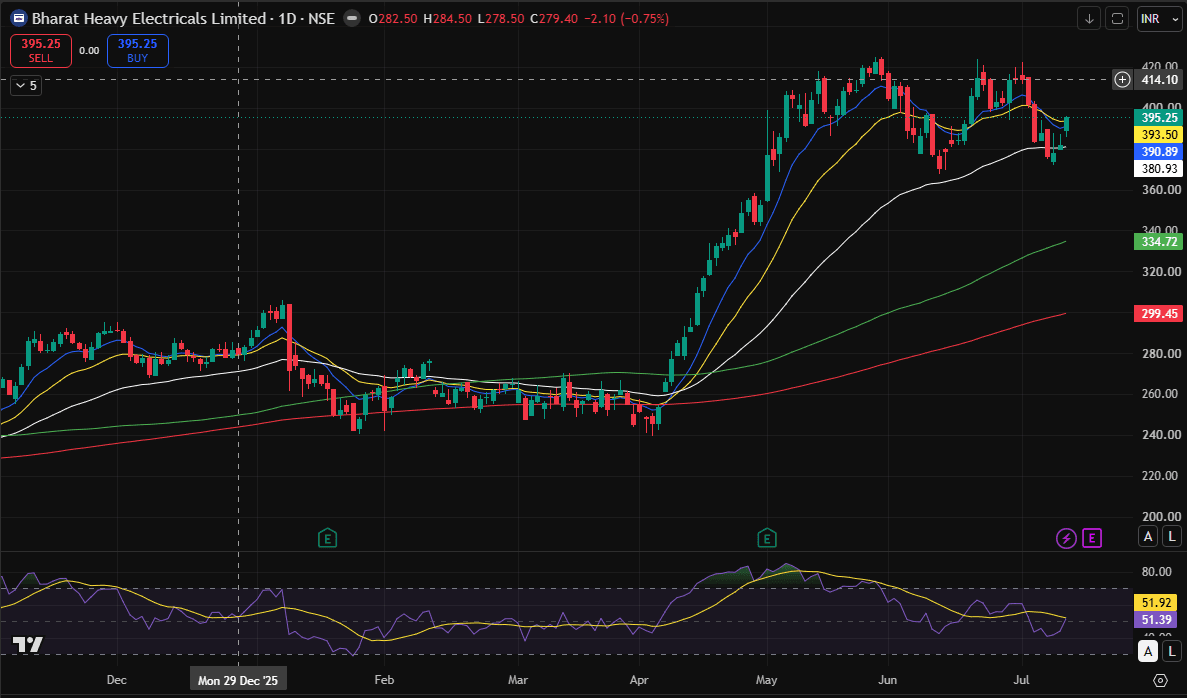This screenshot has width=1187, height=698.
Task: Collapse the indicator legend showing 5
Action: [26, 86]
